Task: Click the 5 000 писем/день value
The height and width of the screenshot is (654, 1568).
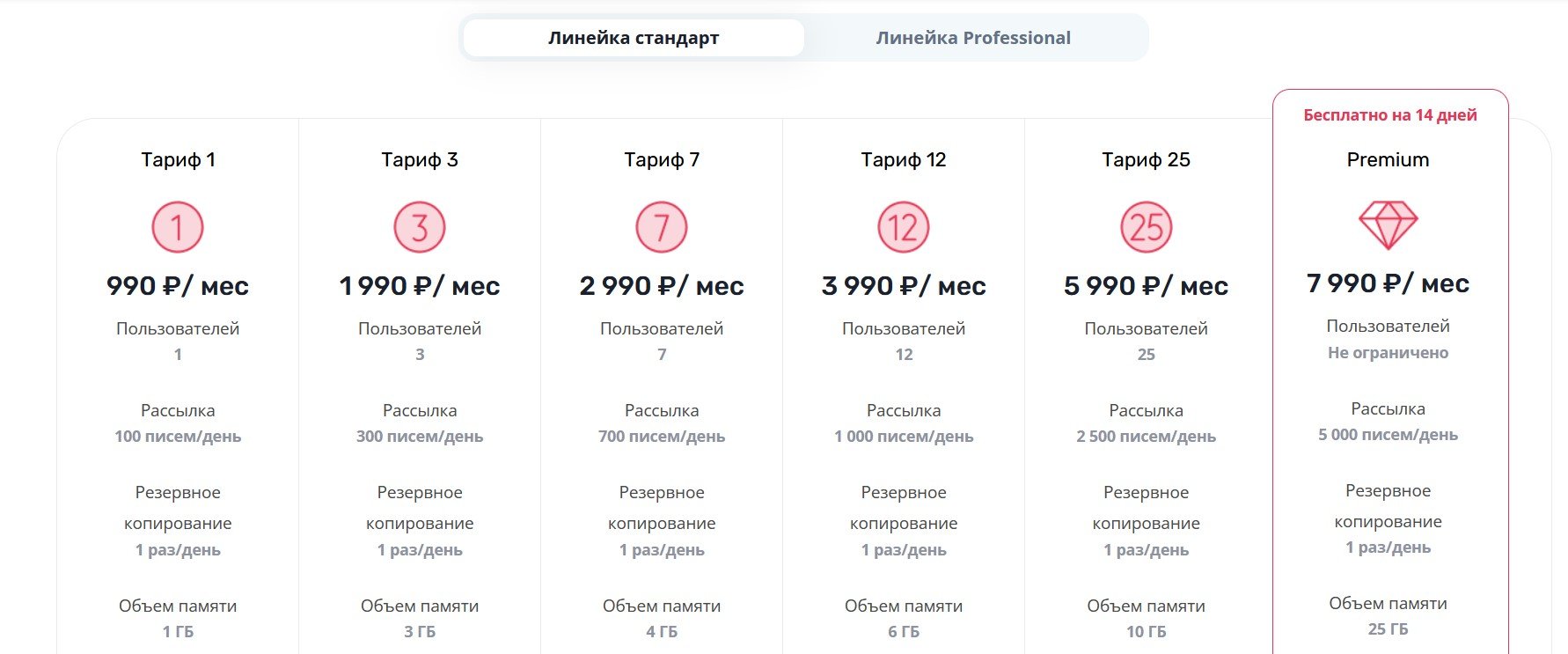Action: pyautogui.click(x=1388, y=435)
